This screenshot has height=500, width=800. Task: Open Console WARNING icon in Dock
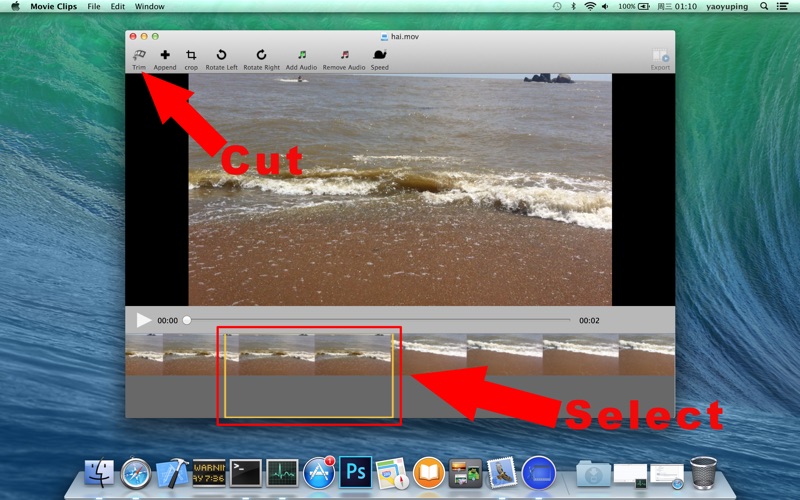tap(209, 472)
